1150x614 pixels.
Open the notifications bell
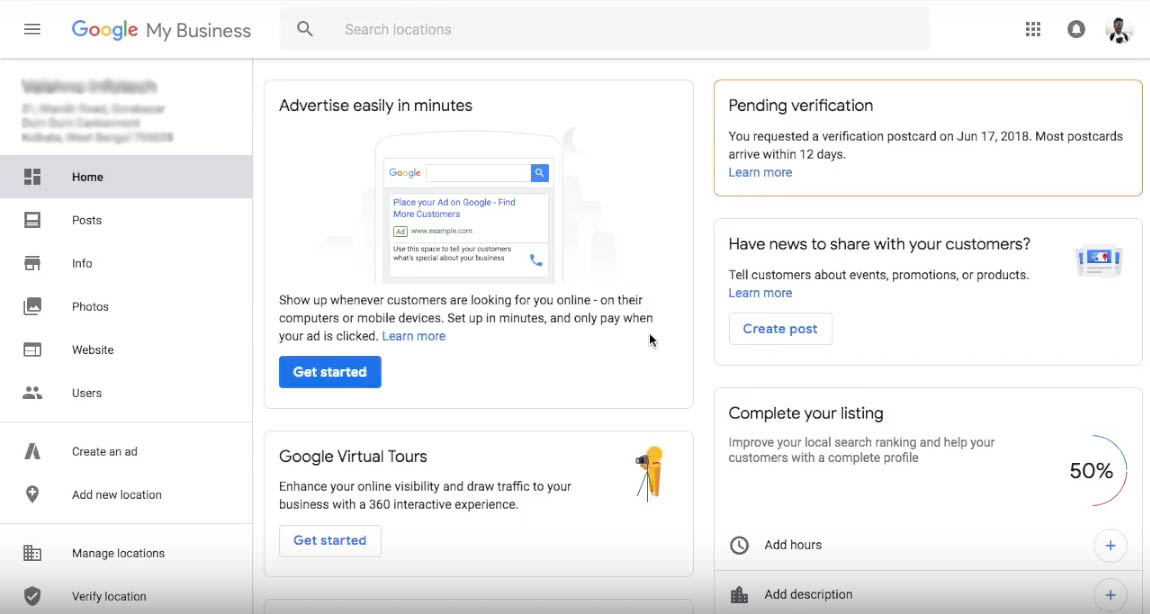pyautogui.click(x=1076, y=29)
